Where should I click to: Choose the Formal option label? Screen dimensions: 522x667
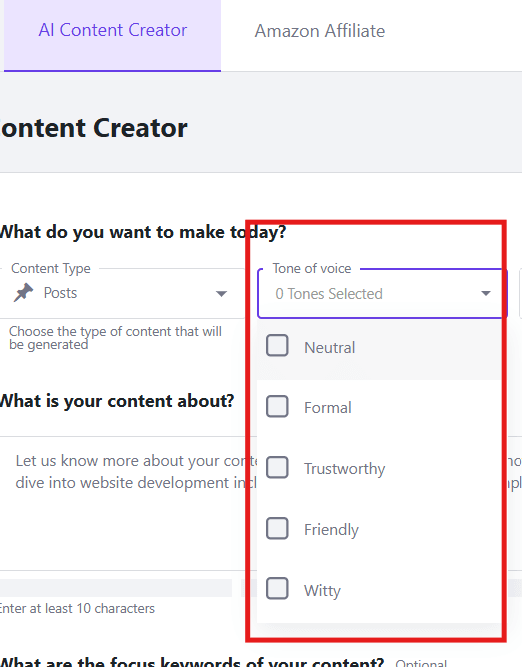pyautogui.click(x=328, y=408)
